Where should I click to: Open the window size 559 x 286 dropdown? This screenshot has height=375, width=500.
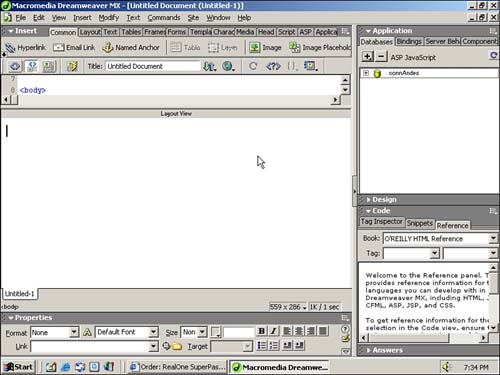coord(288,307)
